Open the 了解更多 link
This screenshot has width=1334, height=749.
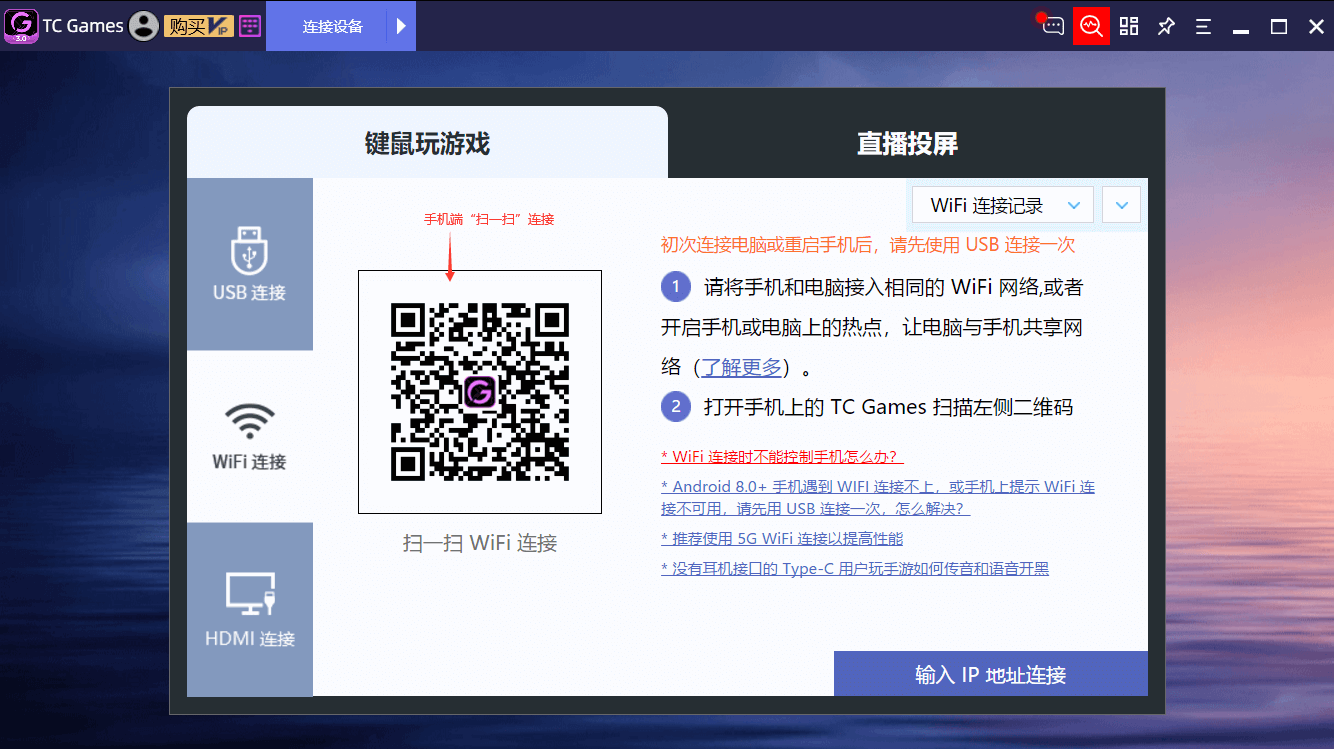tap(741, 367)
